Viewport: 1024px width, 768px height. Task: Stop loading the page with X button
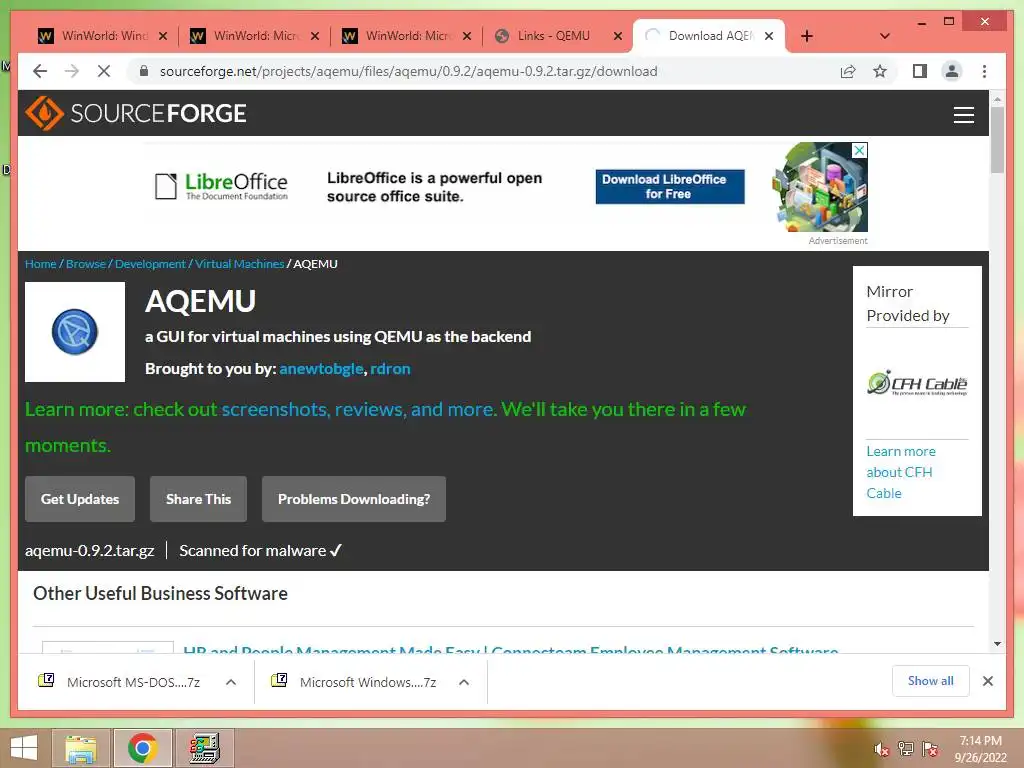(104, 71)
